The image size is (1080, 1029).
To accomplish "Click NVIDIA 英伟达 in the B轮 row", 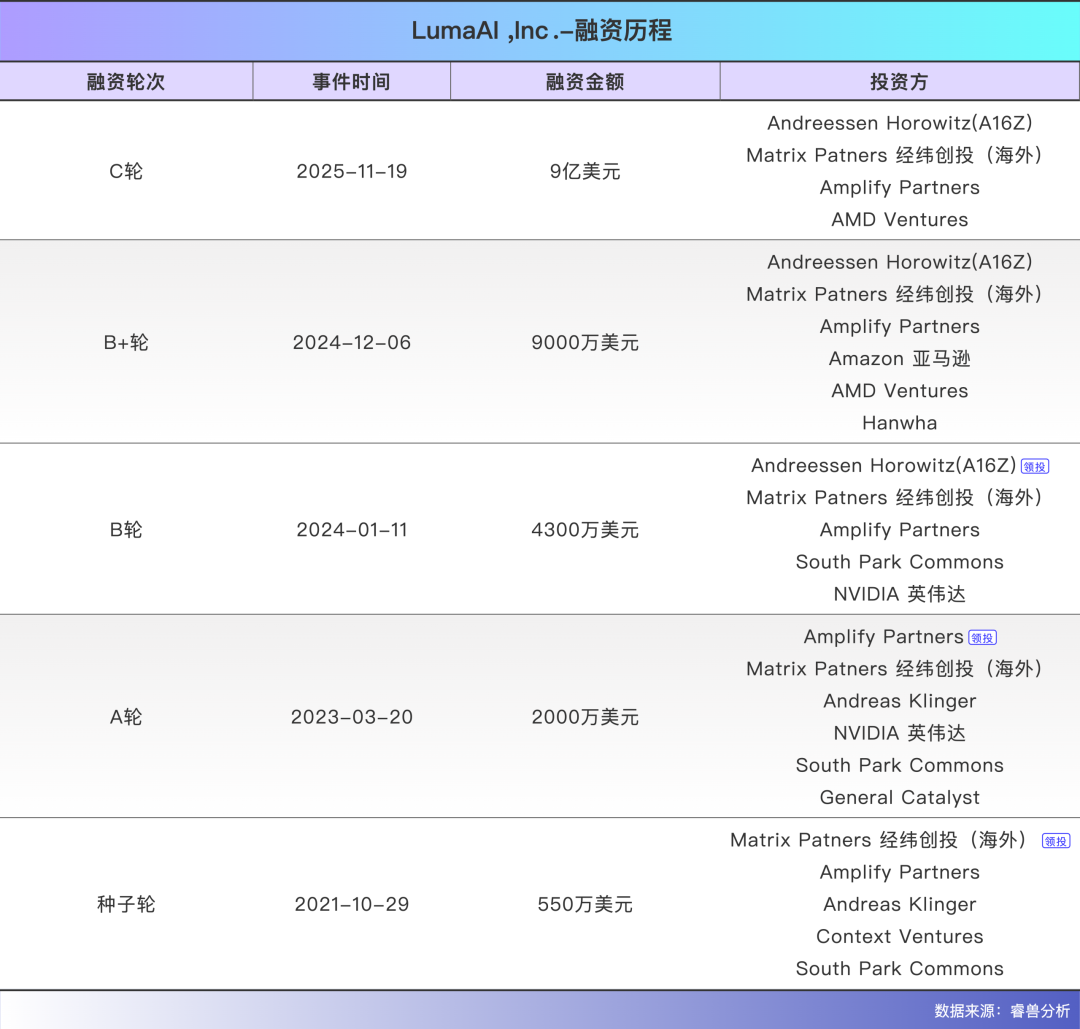I will (900, 594).
